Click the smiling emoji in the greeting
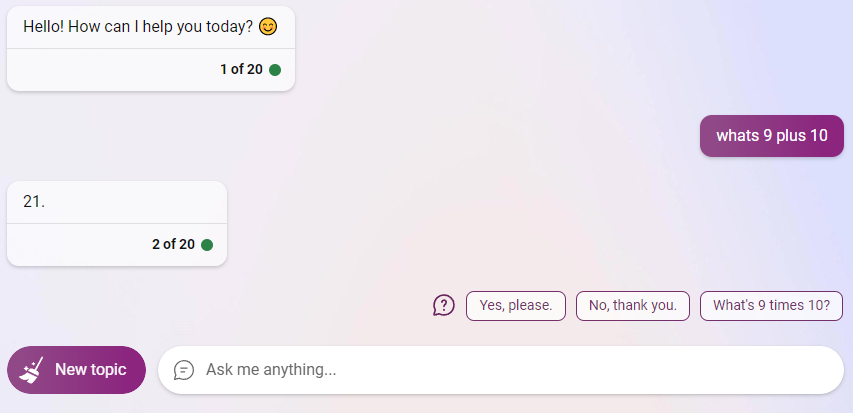Viewport: 853px width, 413px height. pos(268,27)
